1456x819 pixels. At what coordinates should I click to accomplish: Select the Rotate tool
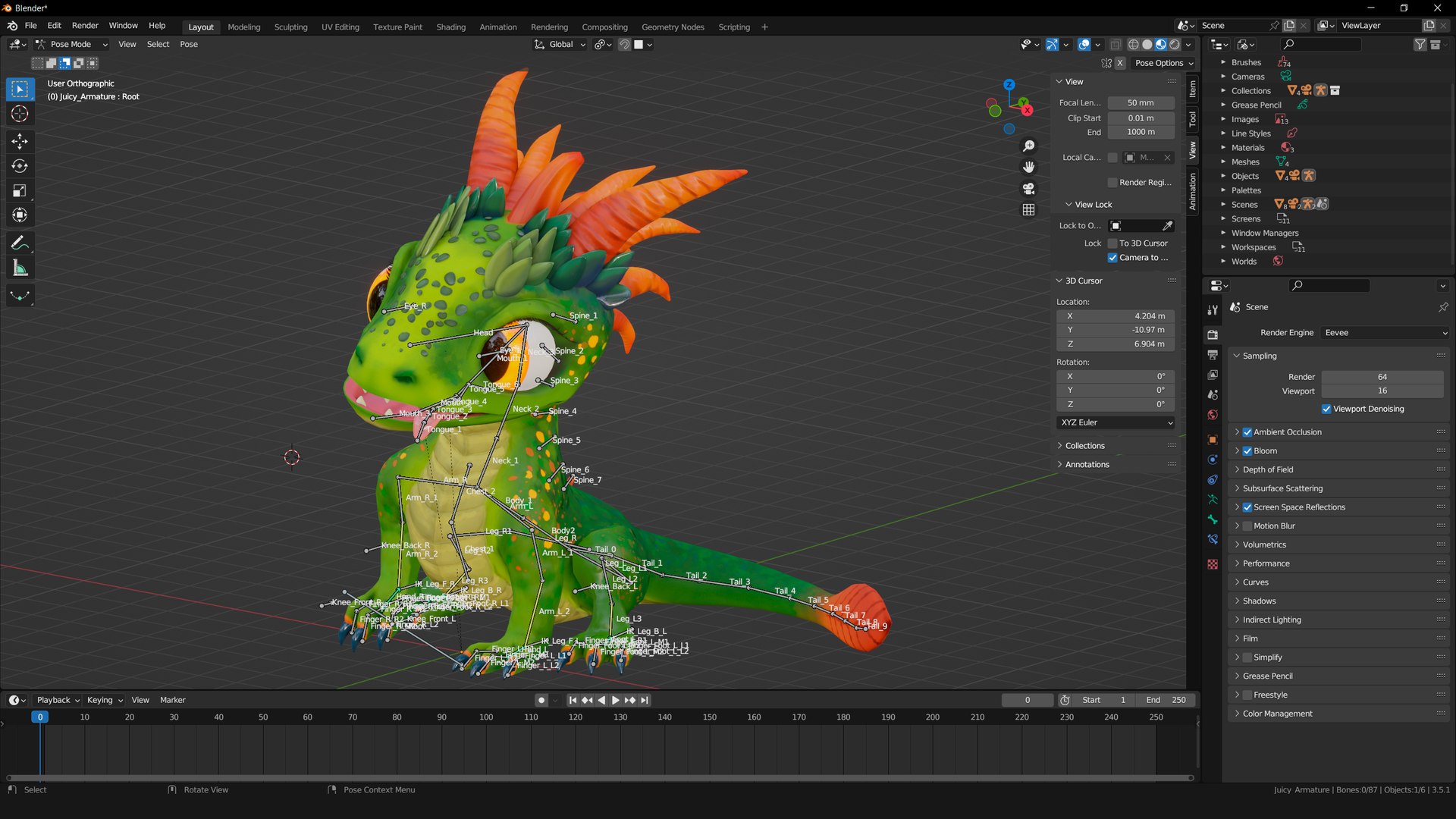click(20, 166)
